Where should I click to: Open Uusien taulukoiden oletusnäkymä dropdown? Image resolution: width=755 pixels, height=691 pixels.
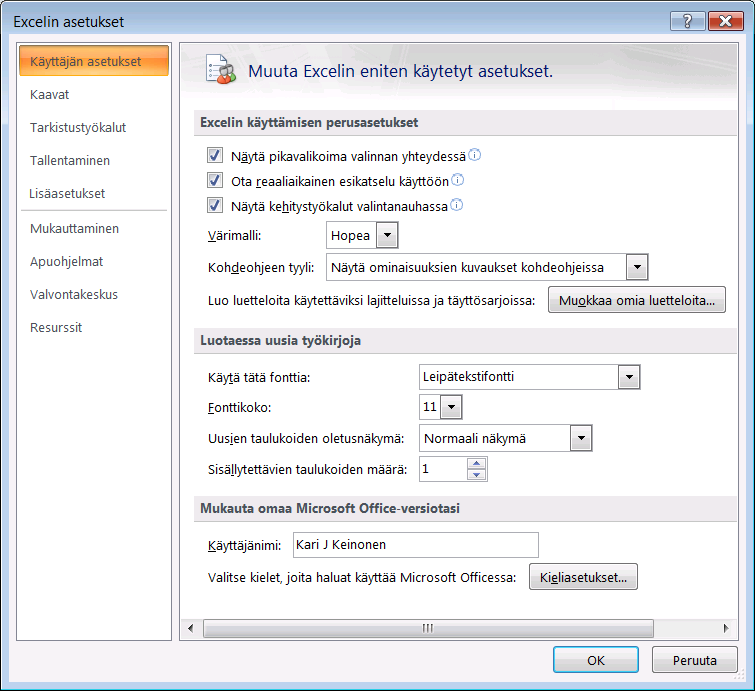581,438
